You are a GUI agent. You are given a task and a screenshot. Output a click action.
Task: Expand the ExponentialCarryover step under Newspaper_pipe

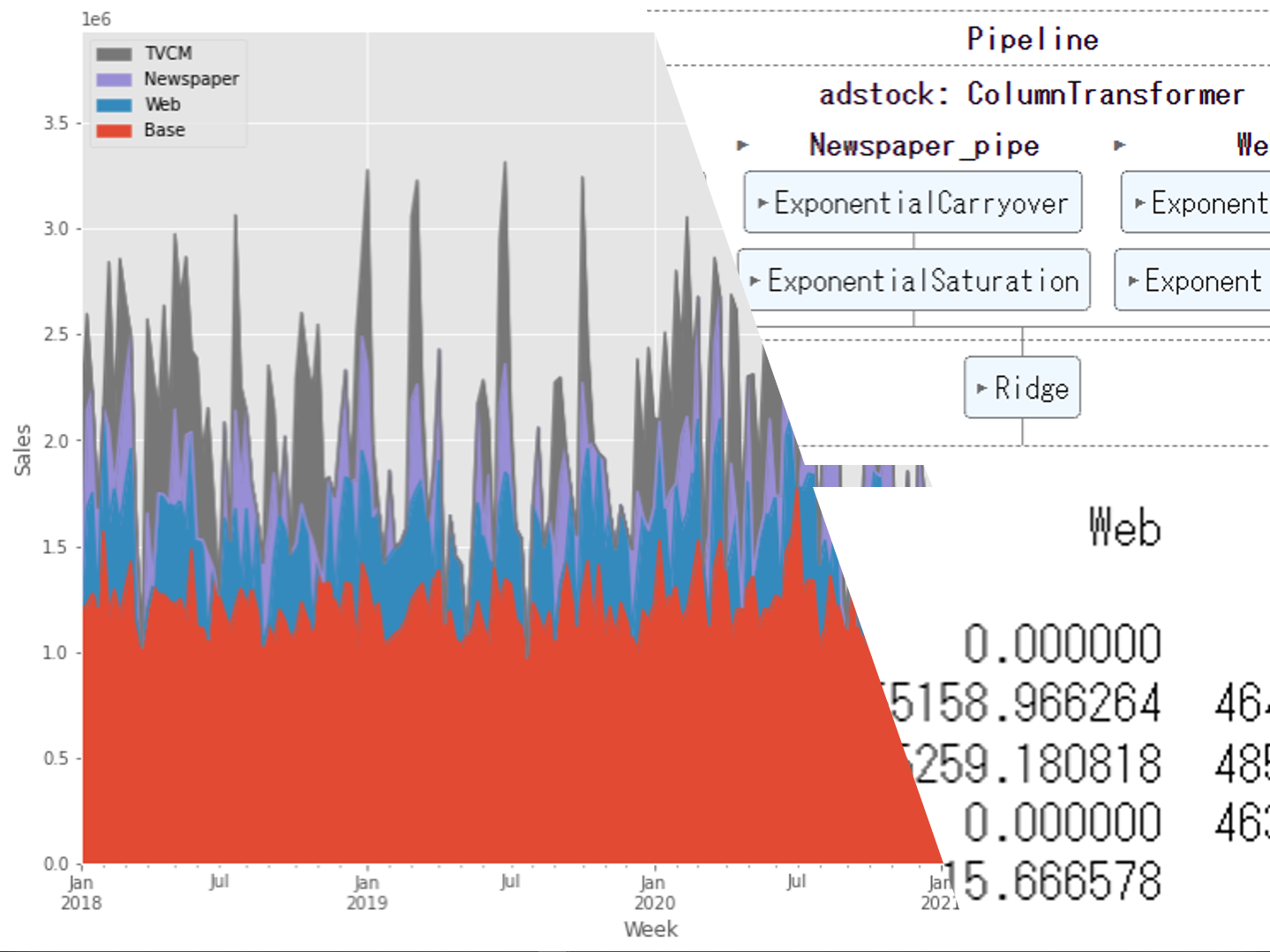913,203
